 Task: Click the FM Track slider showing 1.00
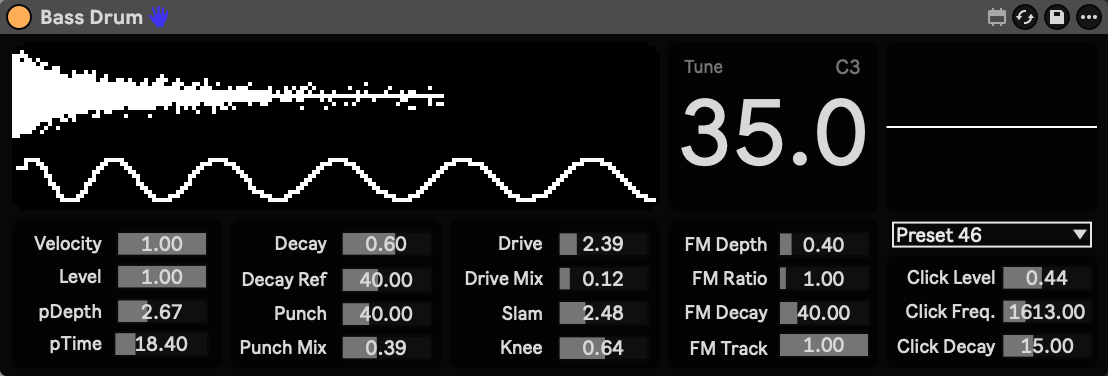point(824,345)
